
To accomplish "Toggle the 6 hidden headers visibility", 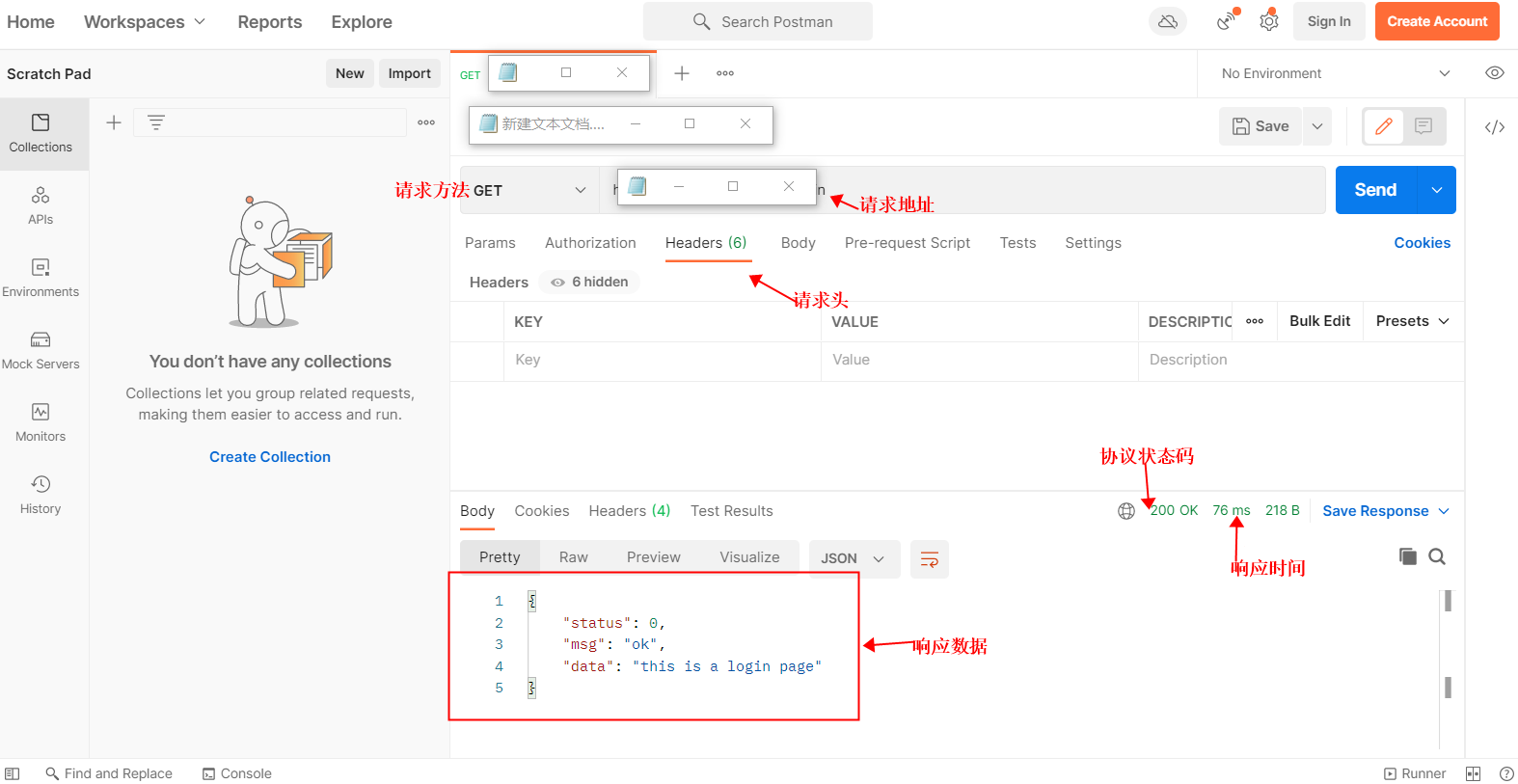I will coord(589,282).
